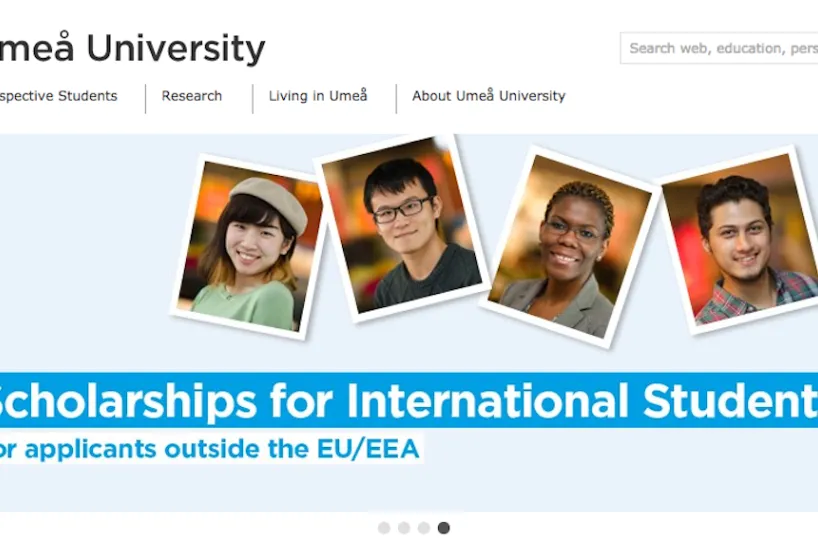Click the Scholarships for International Students banner headline
Image resolution: width=818 pixels, height=544 pixels.
[409, 401]
